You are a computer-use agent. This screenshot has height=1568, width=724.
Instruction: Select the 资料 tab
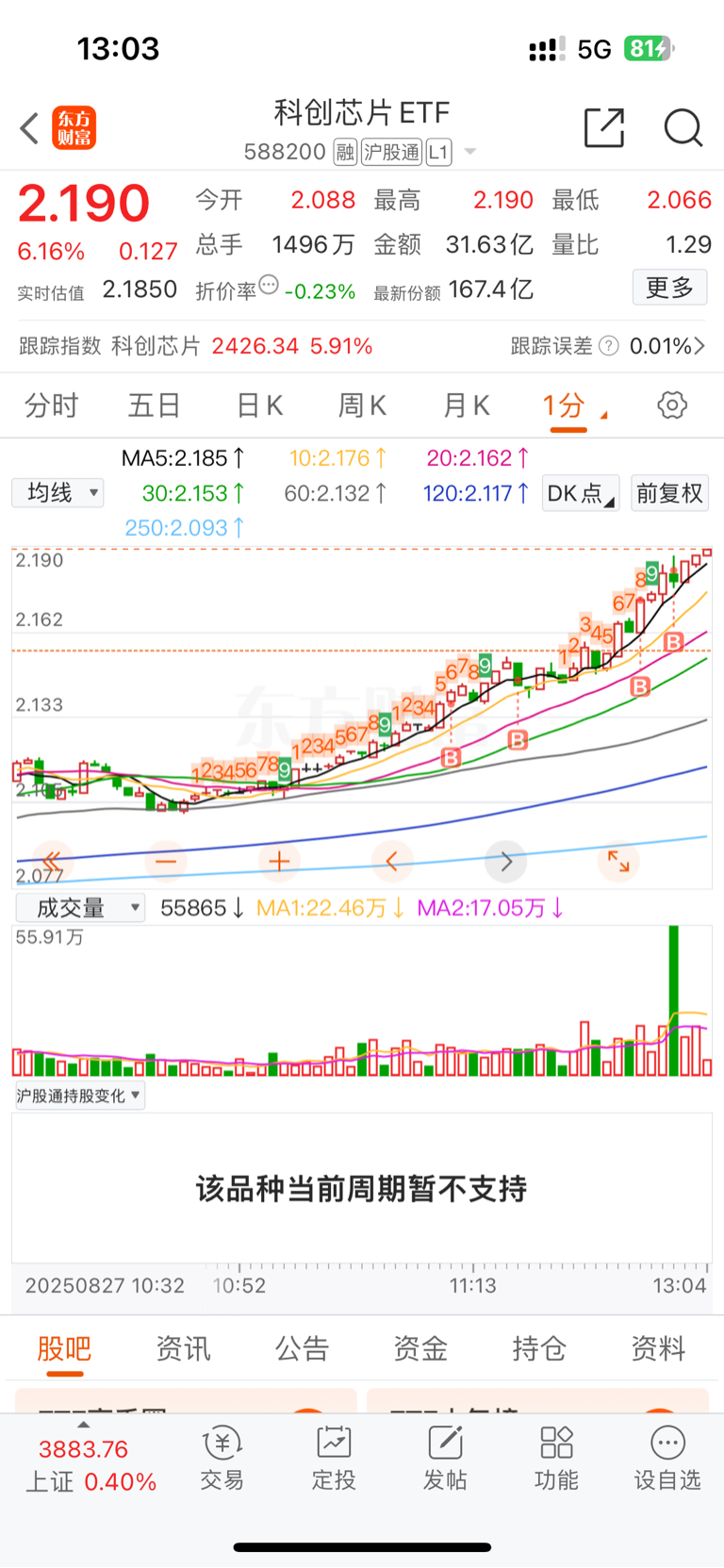658,1348
